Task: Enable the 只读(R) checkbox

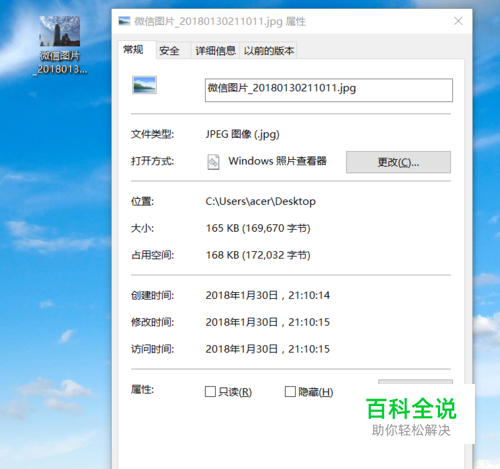Action: [x=210, y=391]
